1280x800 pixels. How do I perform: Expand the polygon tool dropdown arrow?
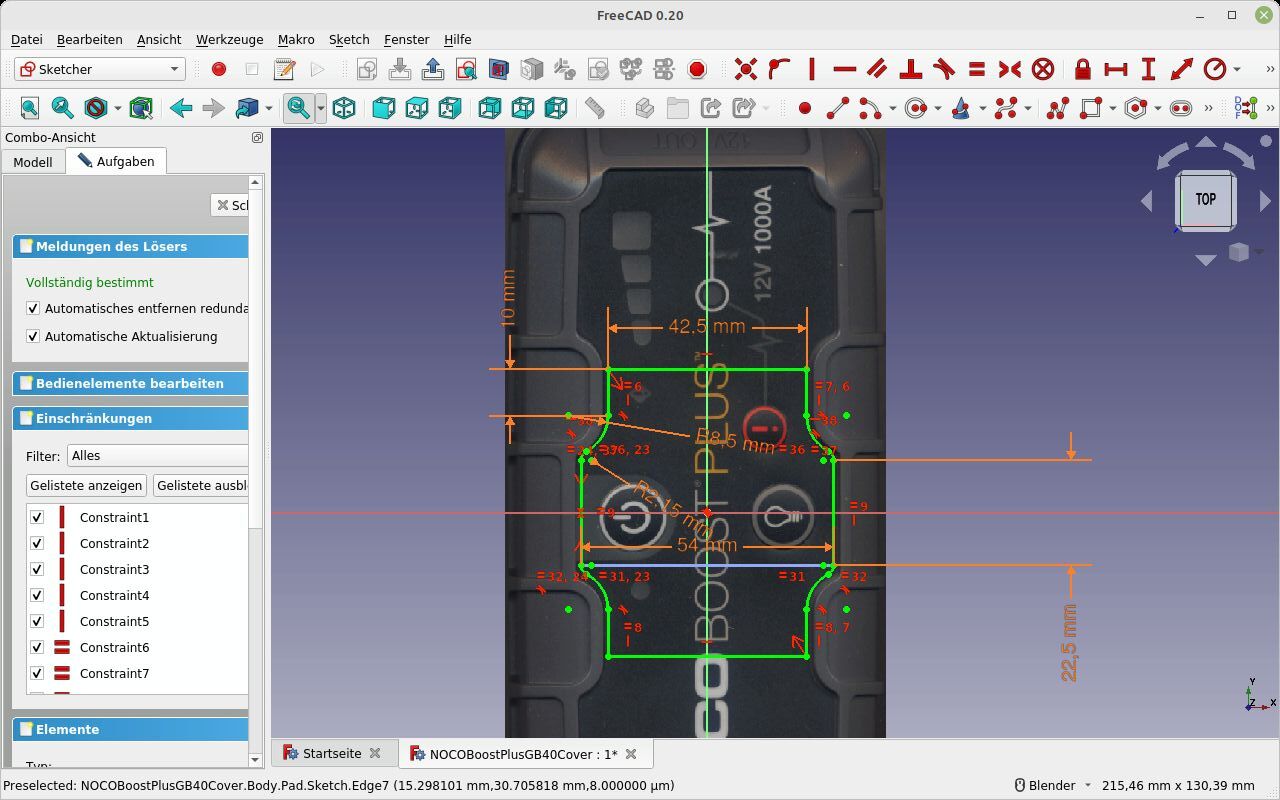tap(1157, 108)
